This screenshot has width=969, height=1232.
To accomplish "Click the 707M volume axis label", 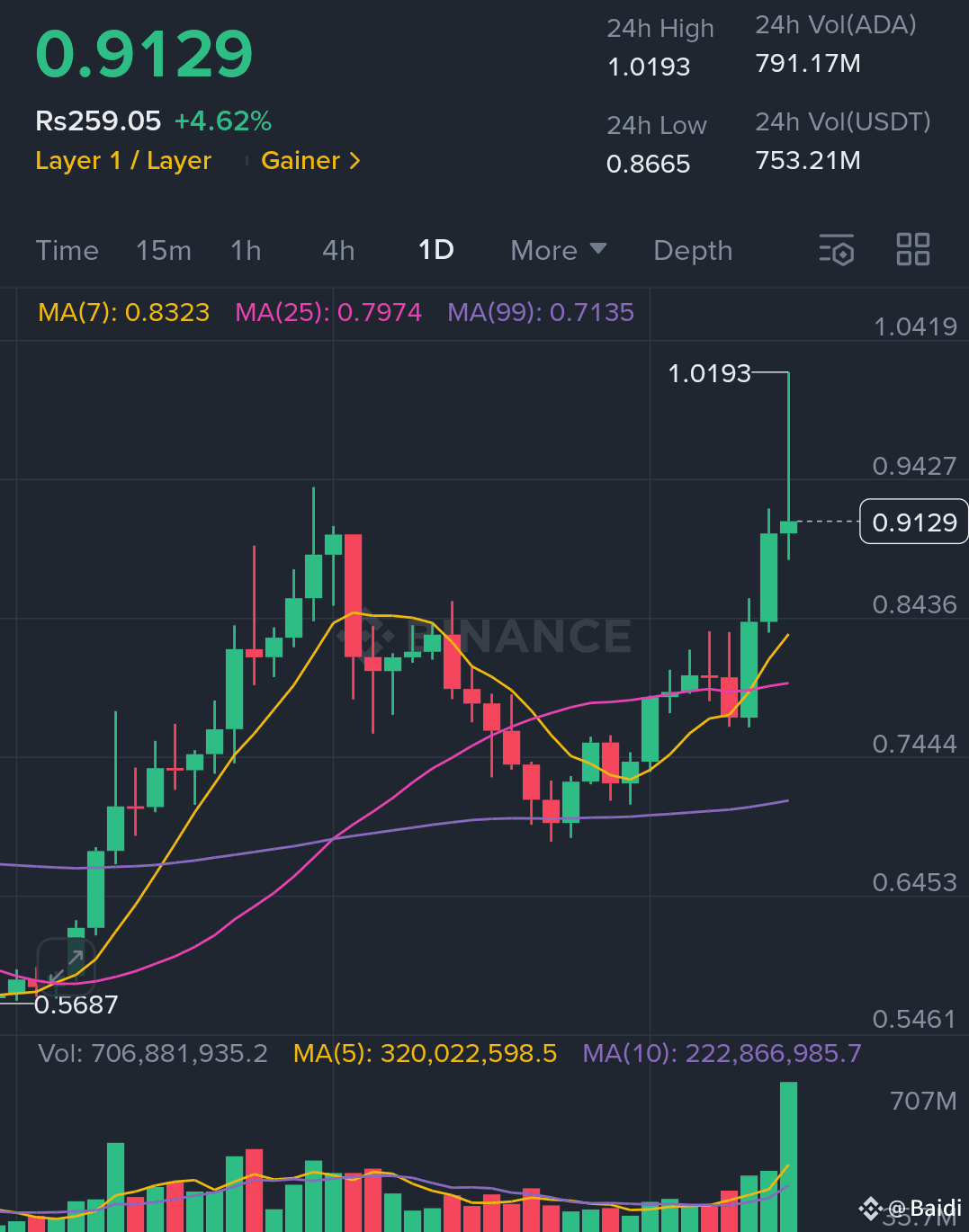I will pos(923,1101).
